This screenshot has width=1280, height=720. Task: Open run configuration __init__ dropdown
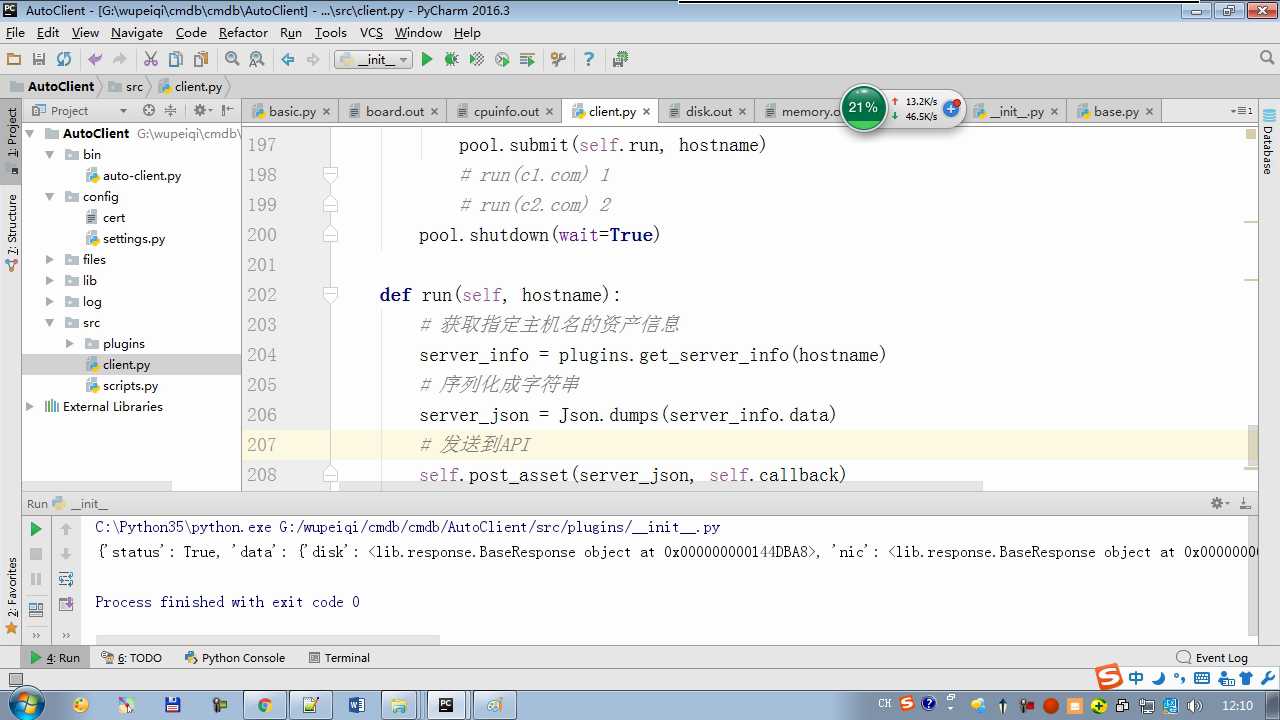pyautogui.click(x=373, y=60)
